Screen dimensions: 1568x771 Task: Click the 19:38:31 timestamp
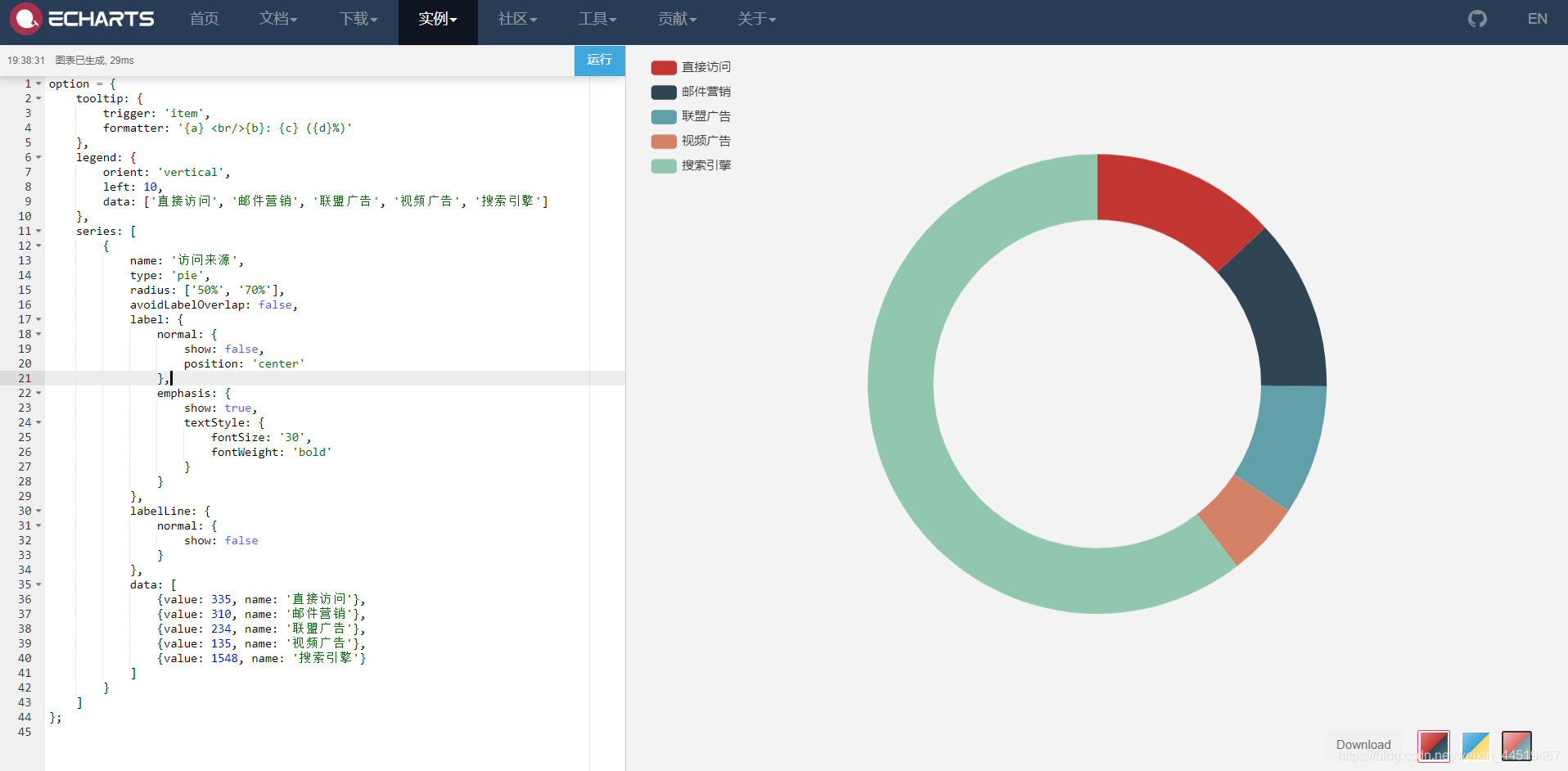(26, 60)
